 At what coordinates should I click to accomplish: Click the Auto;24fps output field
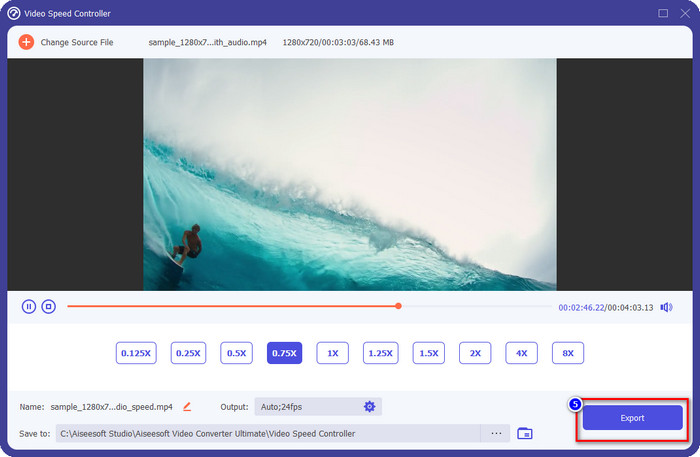318,407
